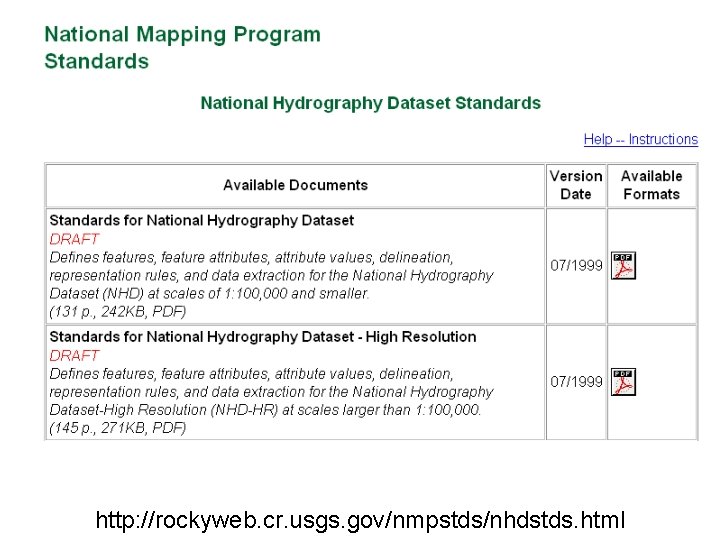The width and height of the screenshot is (720, 540).
Task: Select 07/1999 date in High Resolution row
Action: (x=576, y=382)
